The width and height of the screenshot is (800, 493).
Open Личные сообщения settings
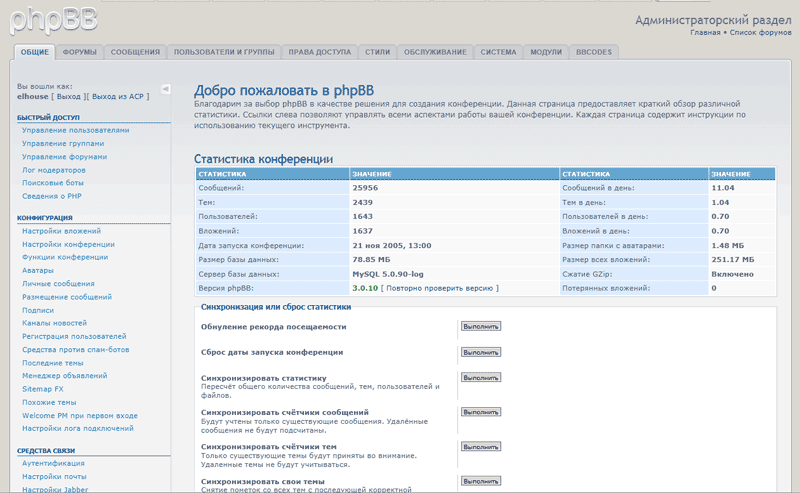tap(58, 284)
